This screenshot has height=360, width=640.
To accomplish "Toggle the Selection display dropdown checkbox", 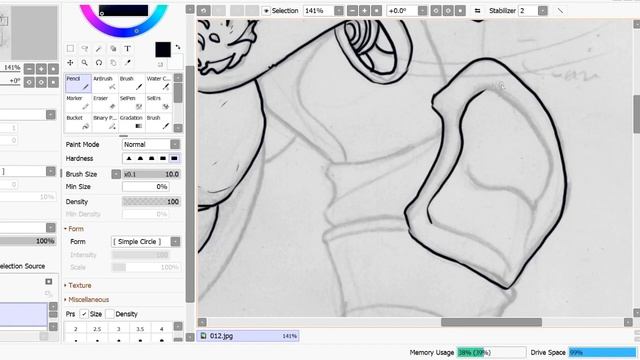I will 266,11.
